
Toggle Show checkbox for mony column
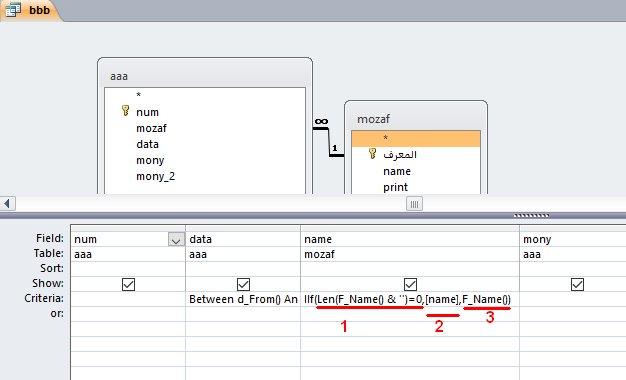(x=577, y=285)
